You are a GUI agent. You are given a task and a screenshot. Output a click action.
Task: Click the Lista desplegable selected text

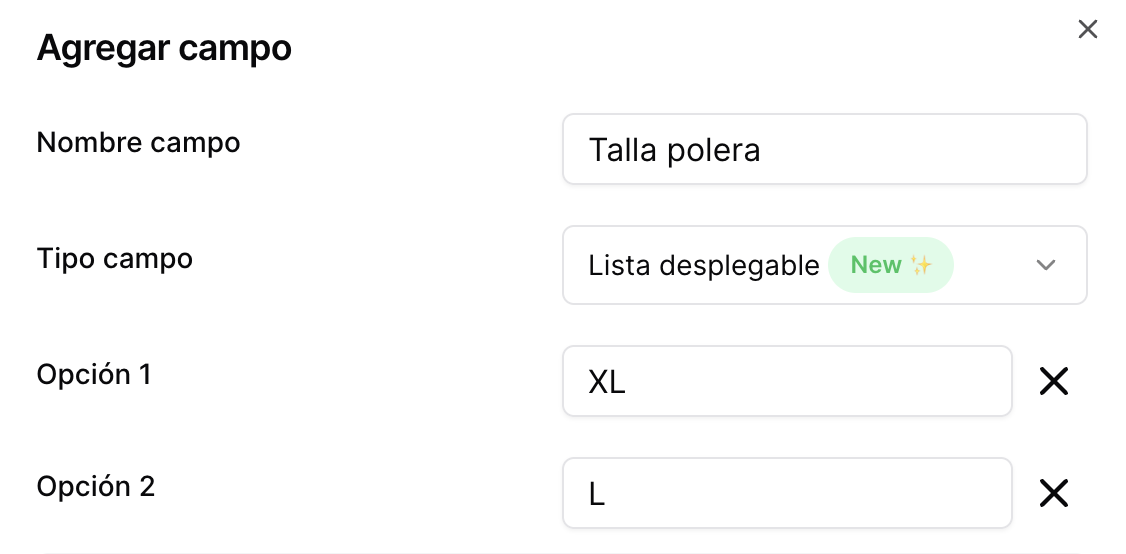tap(703, 265)
